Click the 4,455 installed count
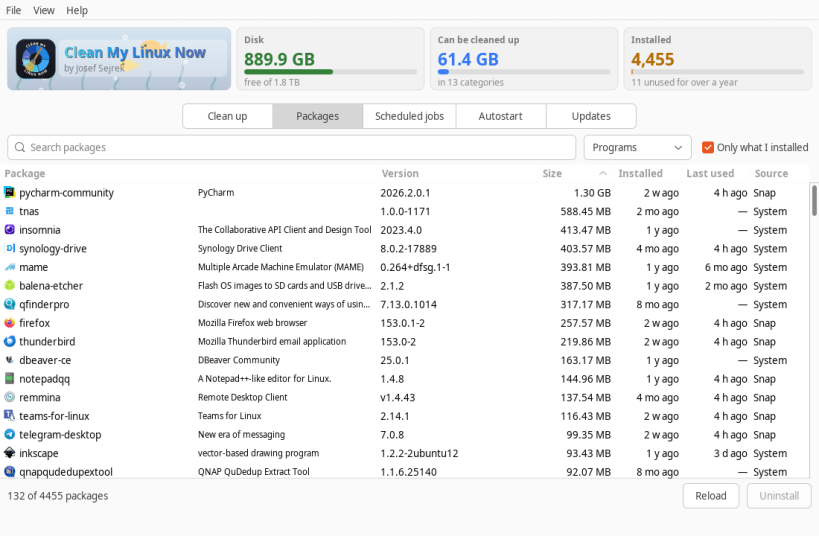Viewport: 819px width, 536px height. [652, 59]
